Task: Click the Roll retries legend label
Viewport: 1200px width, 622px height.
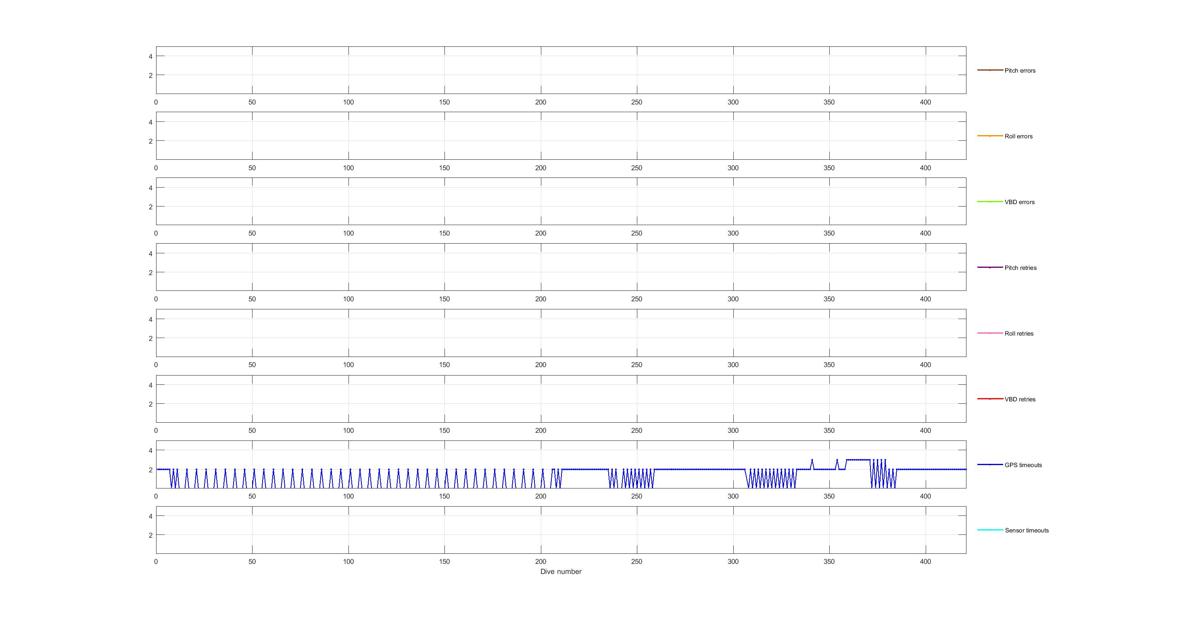Action: [x=1019, y=333]
